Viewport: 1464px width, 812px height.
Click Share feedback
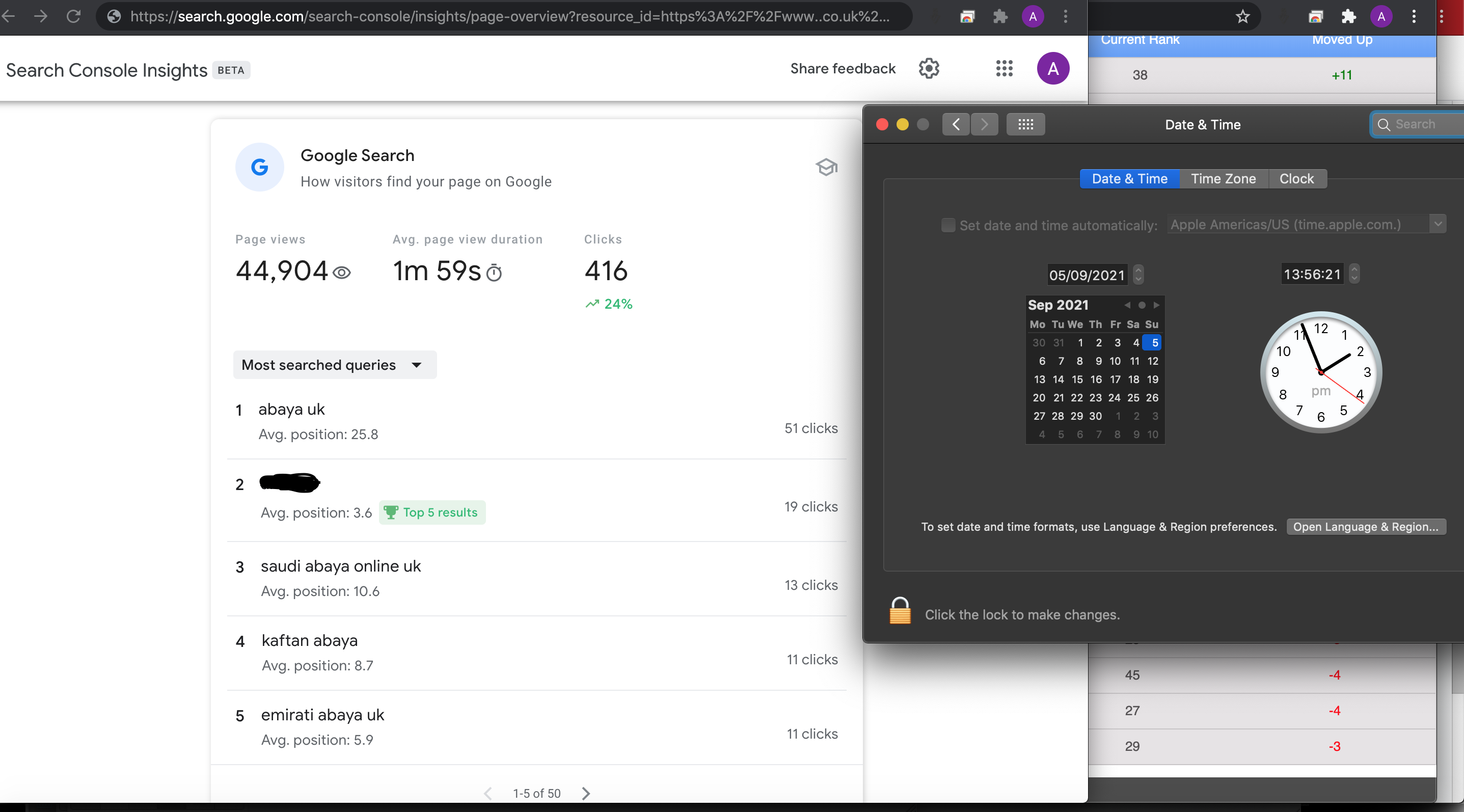(843, 69)
